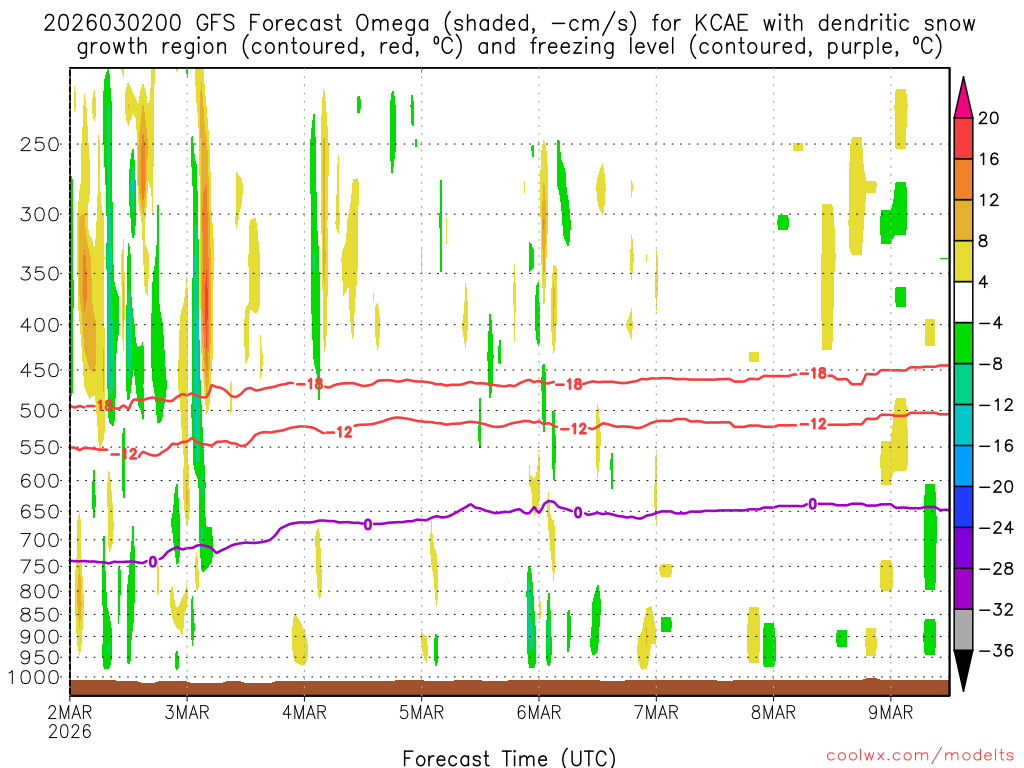
Task: Click the color bar value -32
Action: tap(996, 609)
